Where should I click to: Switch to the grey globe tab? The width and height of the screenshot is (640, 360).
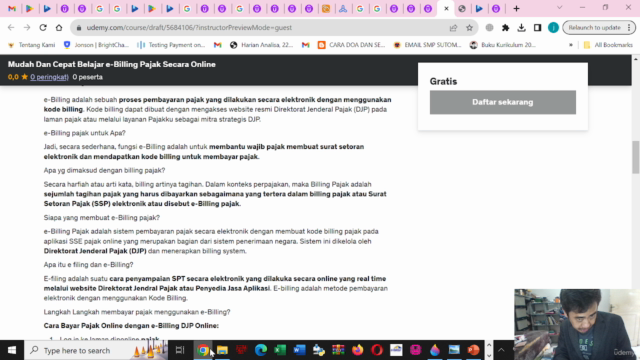tap(462, 9)
